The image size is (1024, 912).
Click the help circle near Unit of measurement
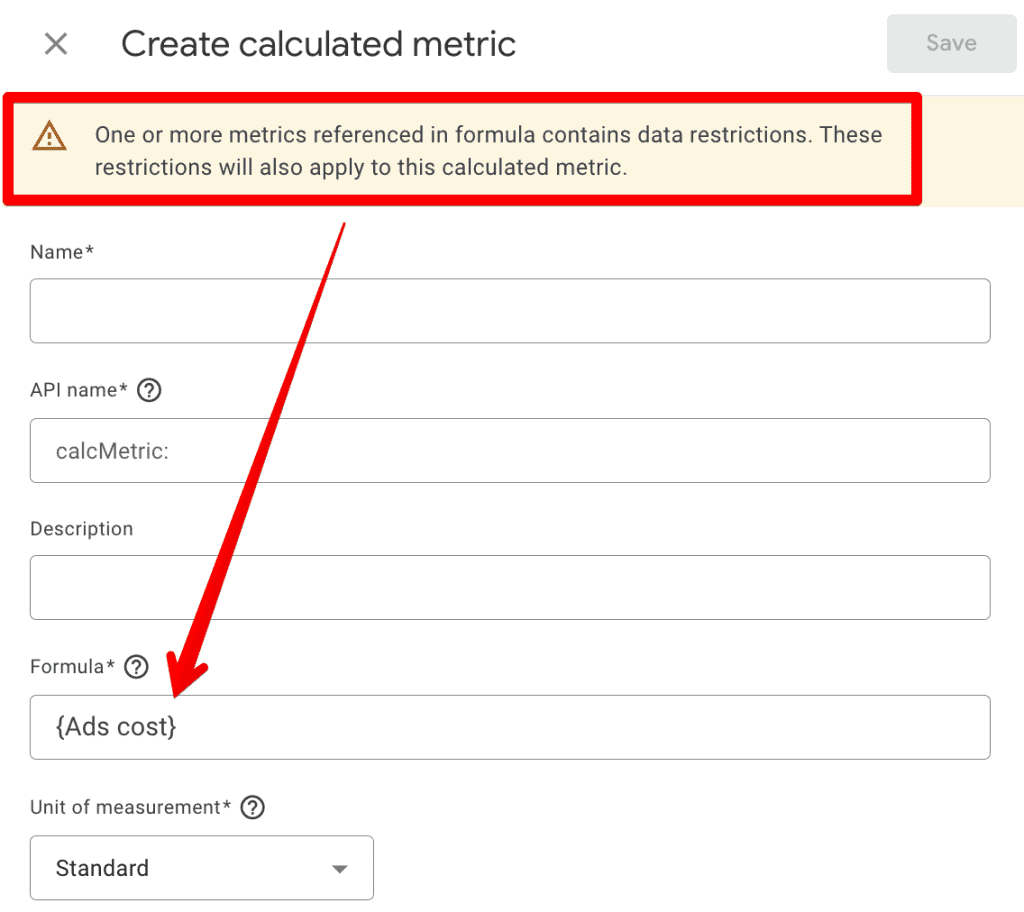(x=252, y=808)
